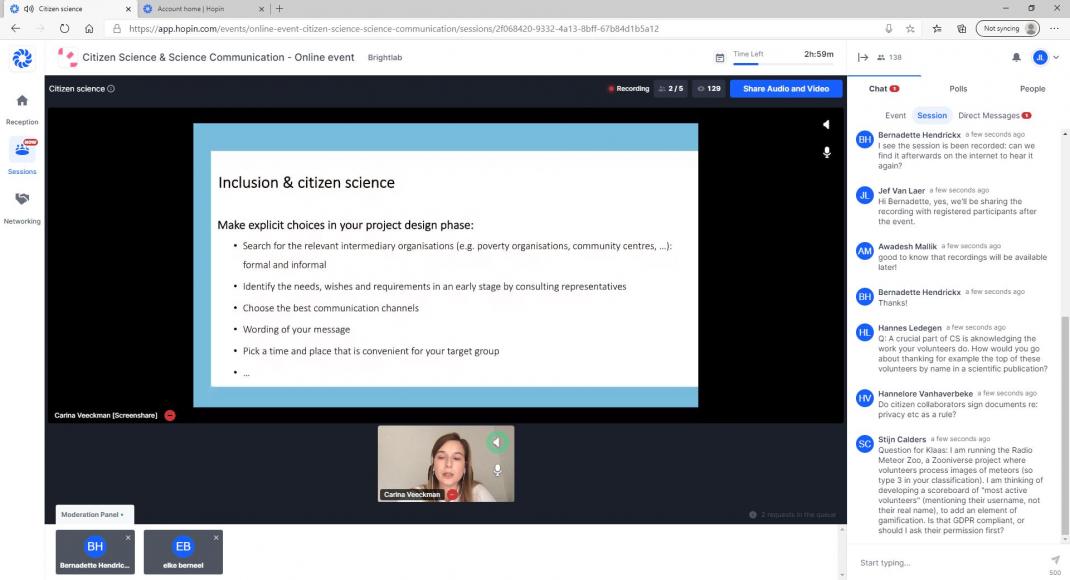Click the chat panel scrollbar
This screenshot has height=580, width=1070.
click(x=1065, y=426)
